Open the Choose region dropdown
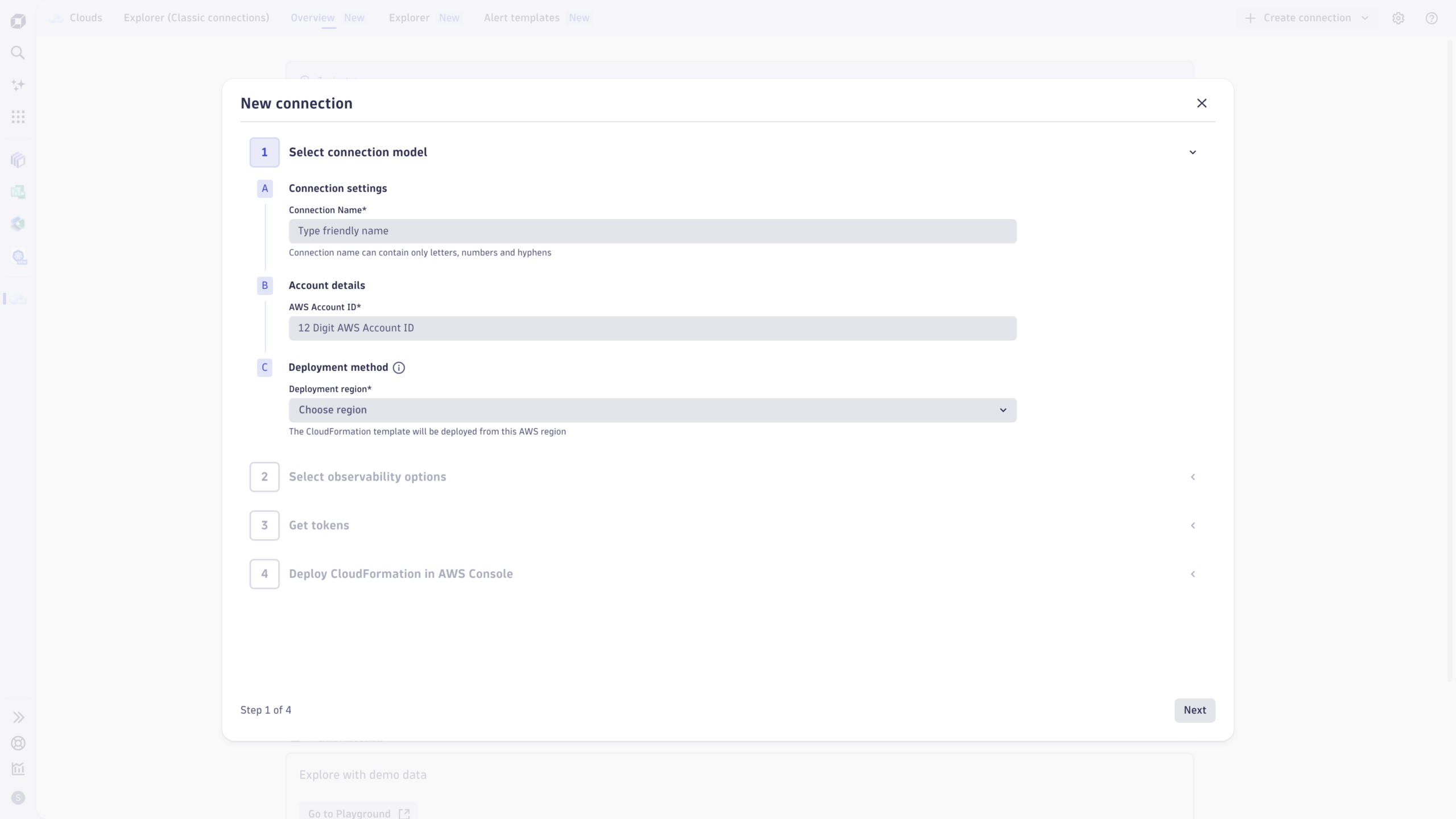Viewport: 1456px width, 819px height. click(x=652, y=410)
